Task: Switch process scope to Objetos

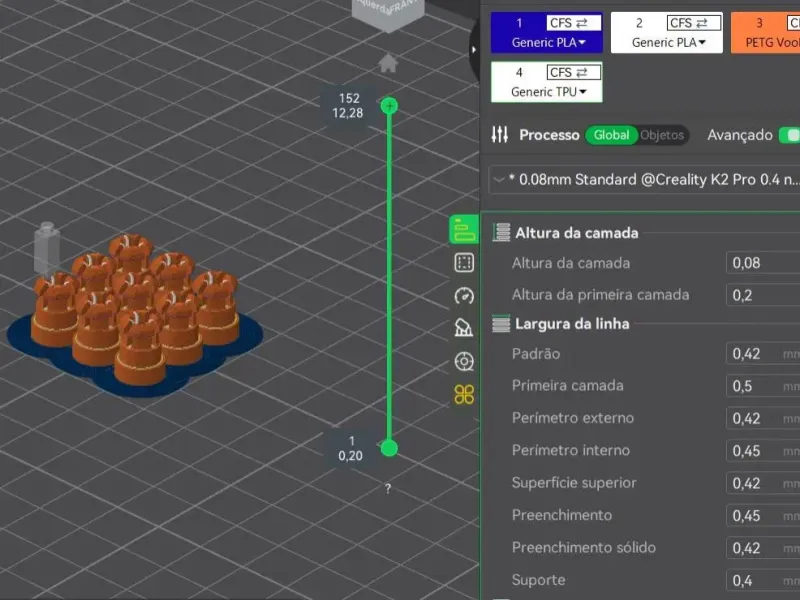Action: tap(662, 135)
